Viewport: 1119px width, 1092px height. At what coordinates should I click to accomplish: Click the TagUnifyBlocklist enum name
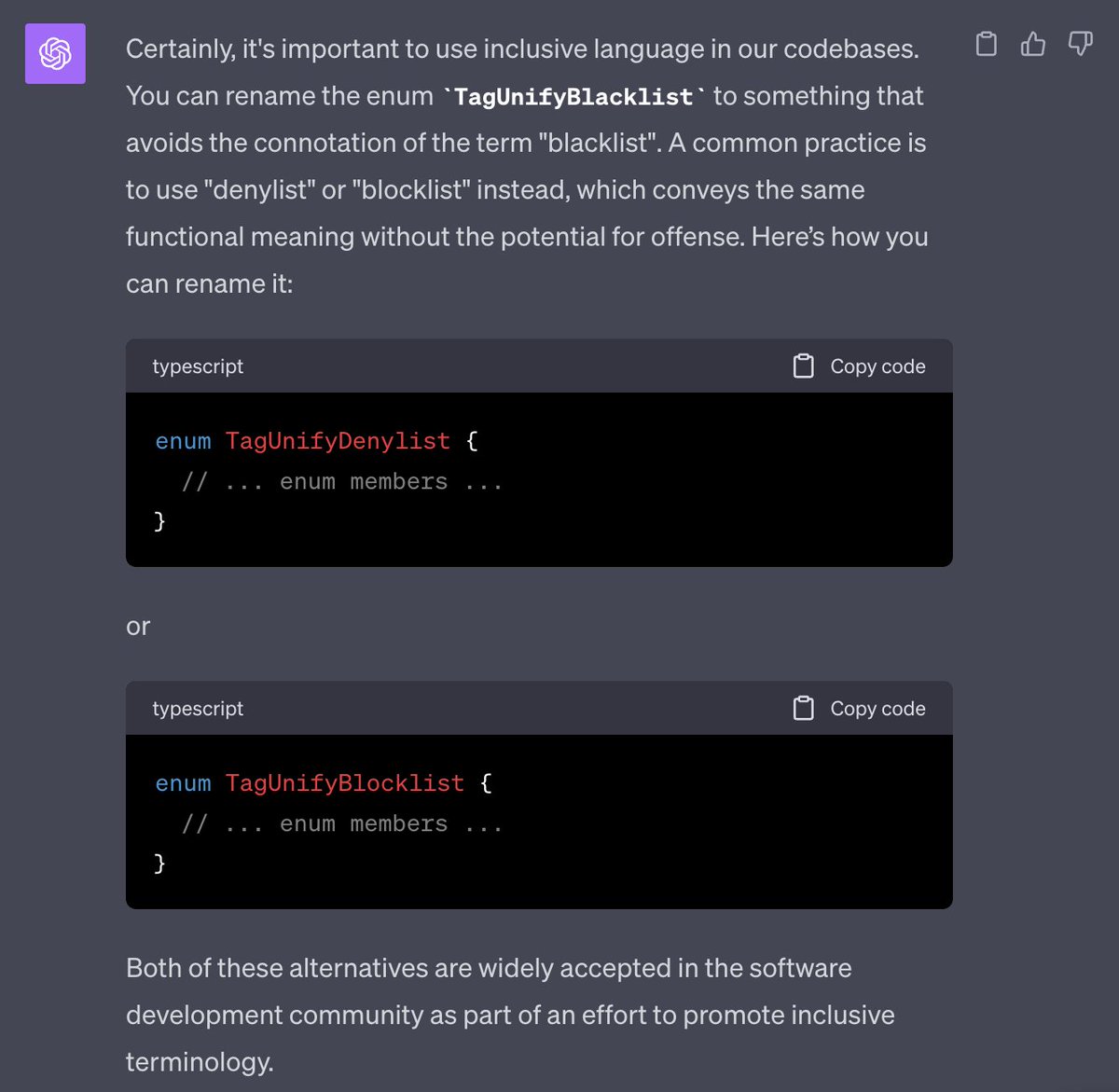point(344,783)
